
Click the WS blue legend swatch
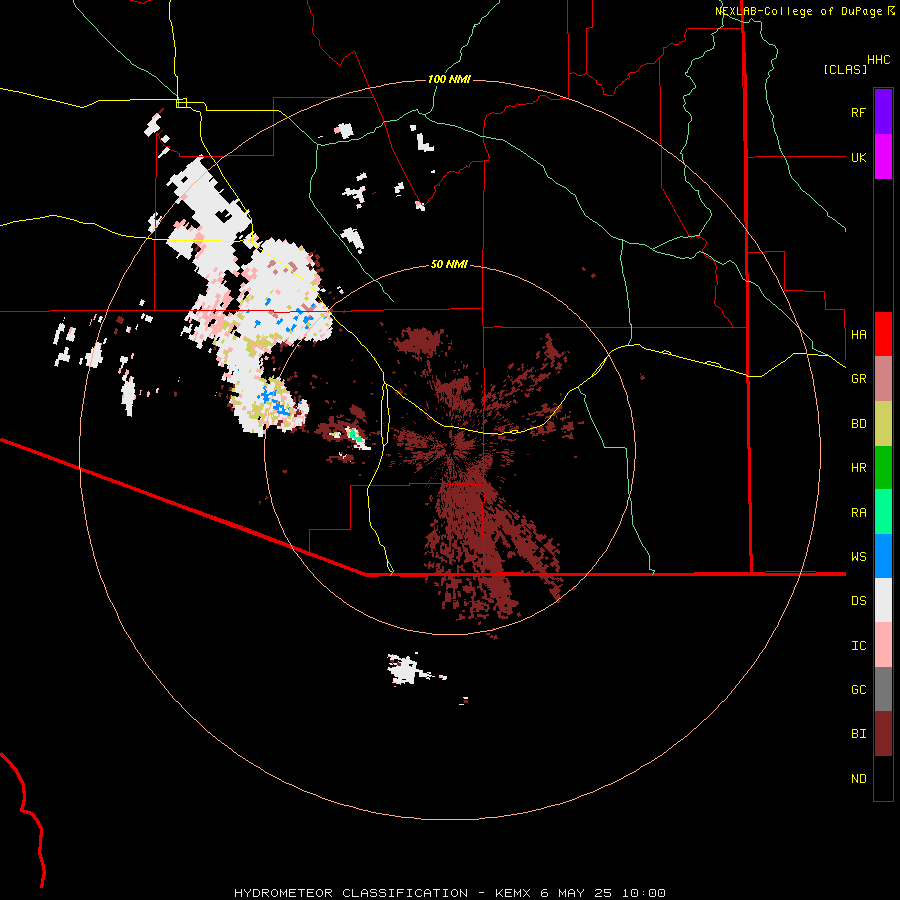[x=883, y=556]
